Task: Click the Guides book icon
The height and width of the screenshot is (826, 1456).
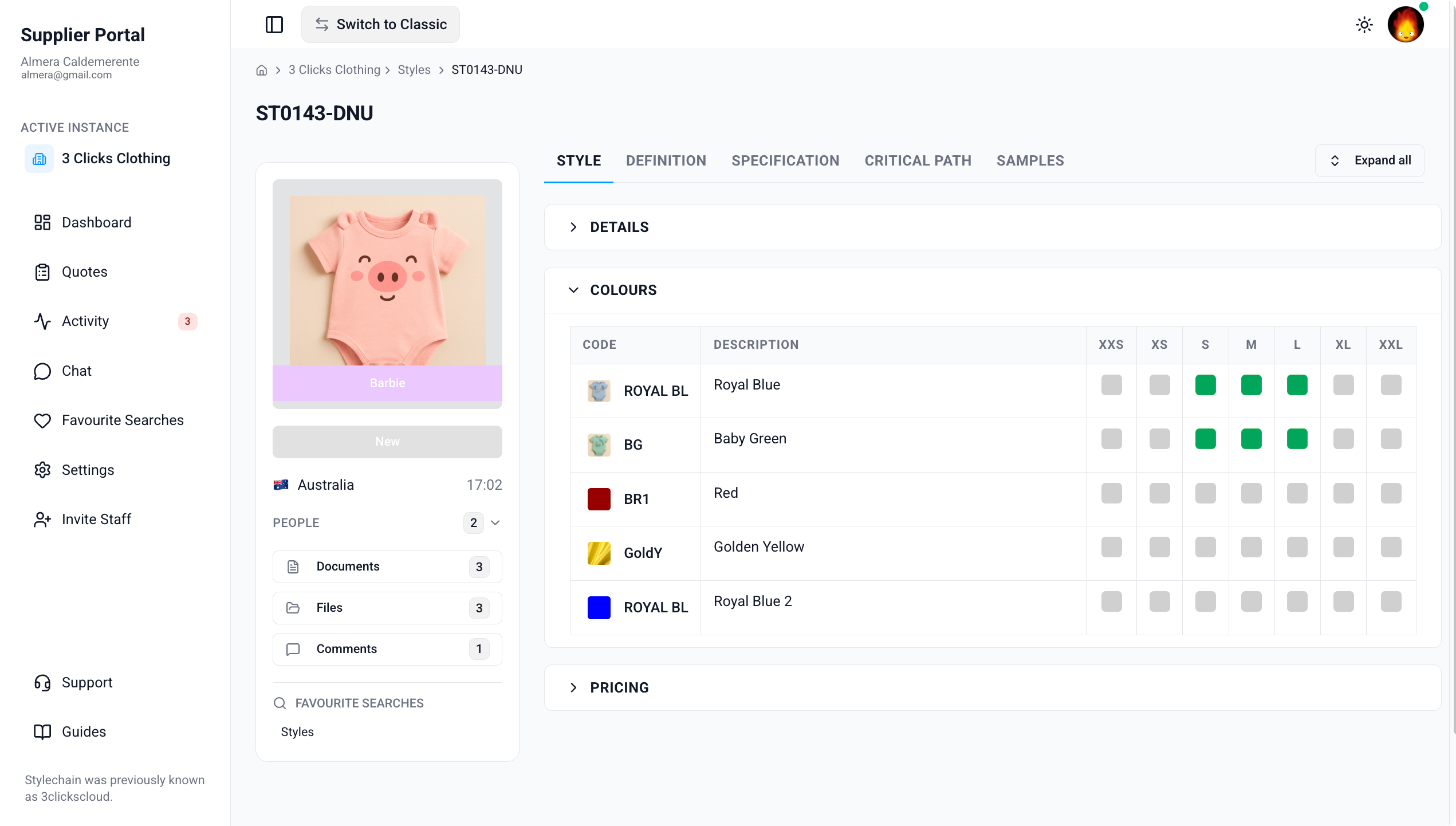Action: 42,731
